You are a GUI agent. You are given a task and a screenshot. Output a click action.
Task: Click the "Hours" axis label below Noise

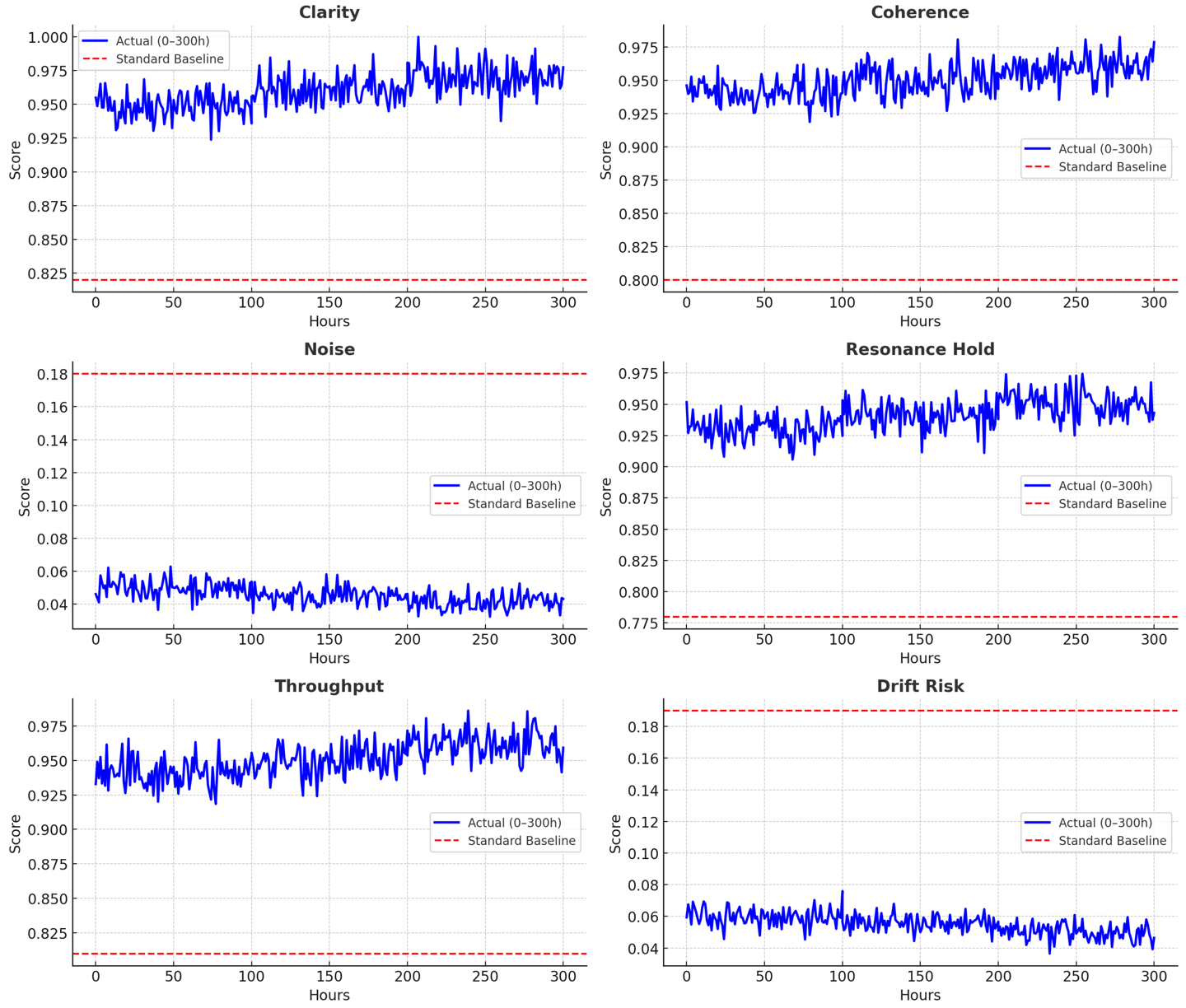329,658
